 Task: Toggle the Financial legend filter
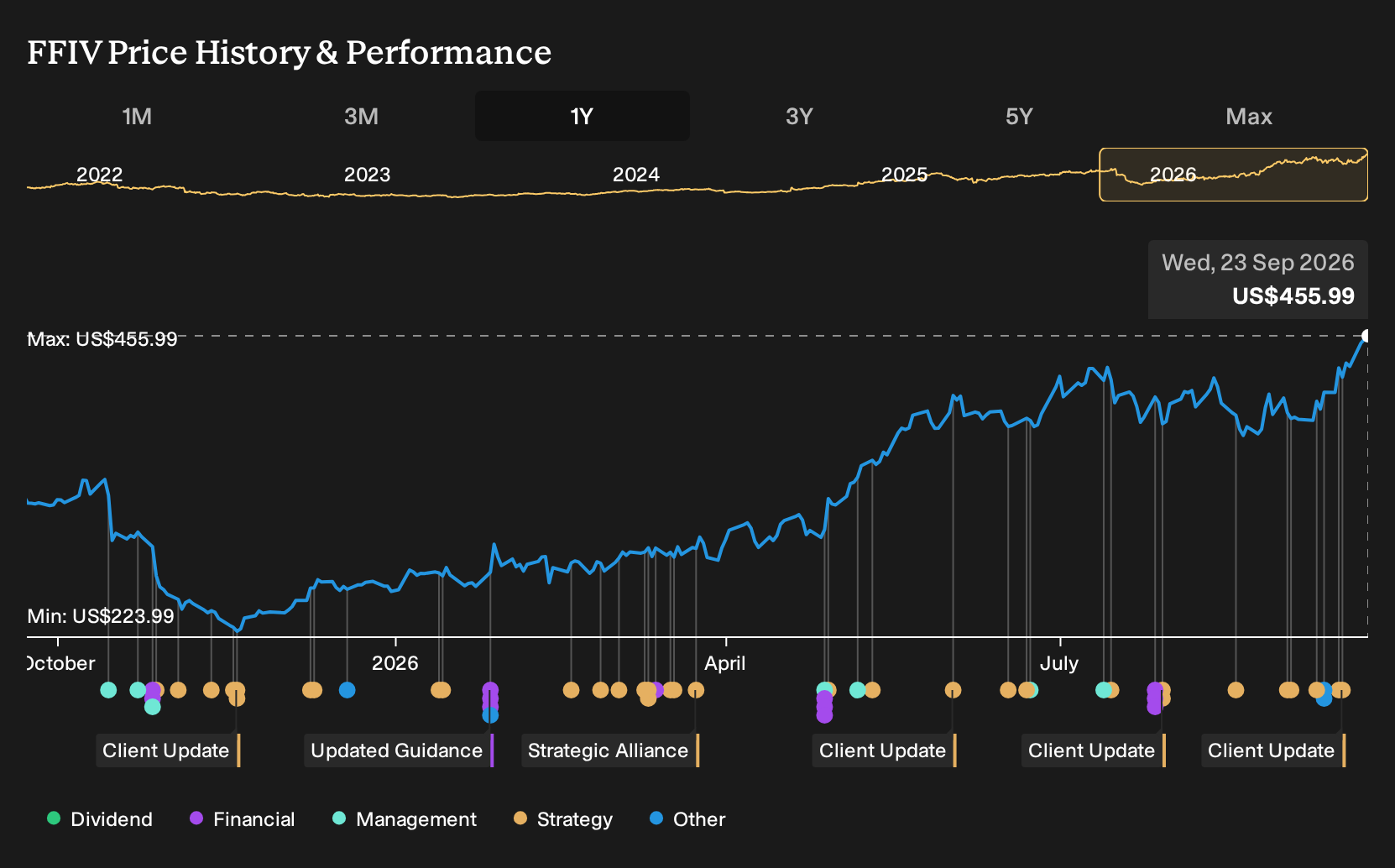243,818
